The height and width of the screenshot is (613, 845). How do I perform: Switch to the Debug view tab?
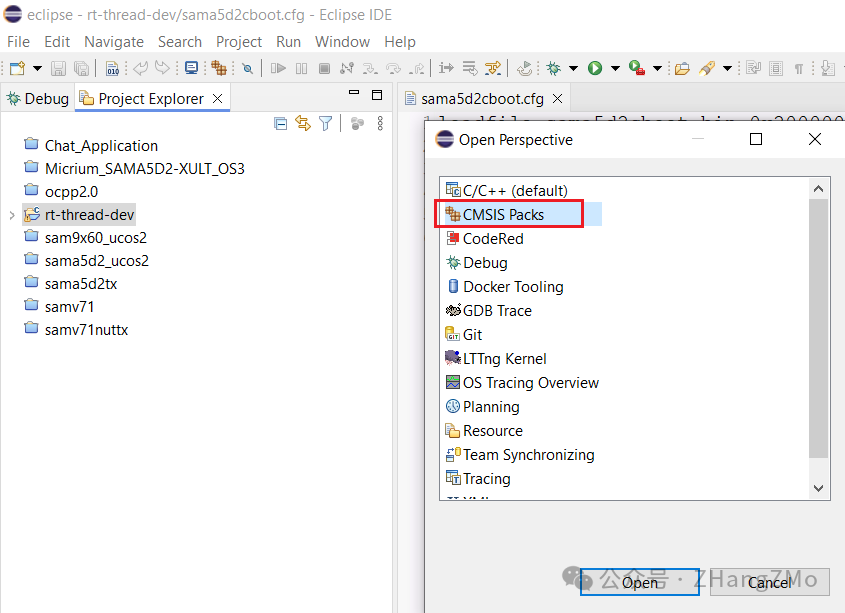(38, 99)
